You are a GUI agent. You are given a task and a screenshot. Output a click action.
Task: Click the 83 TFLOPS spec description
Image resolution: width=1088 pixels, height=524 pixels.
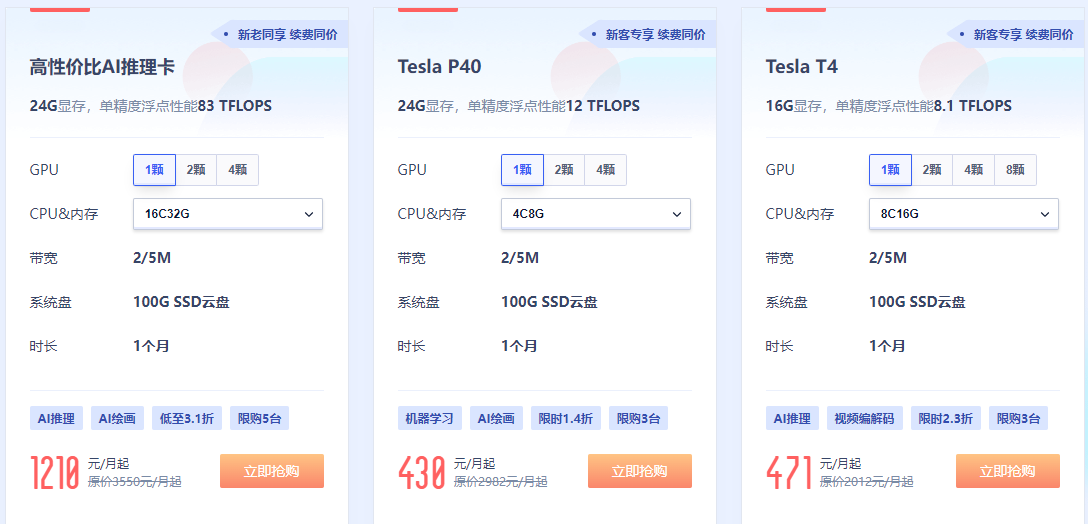tap(151, 106)
